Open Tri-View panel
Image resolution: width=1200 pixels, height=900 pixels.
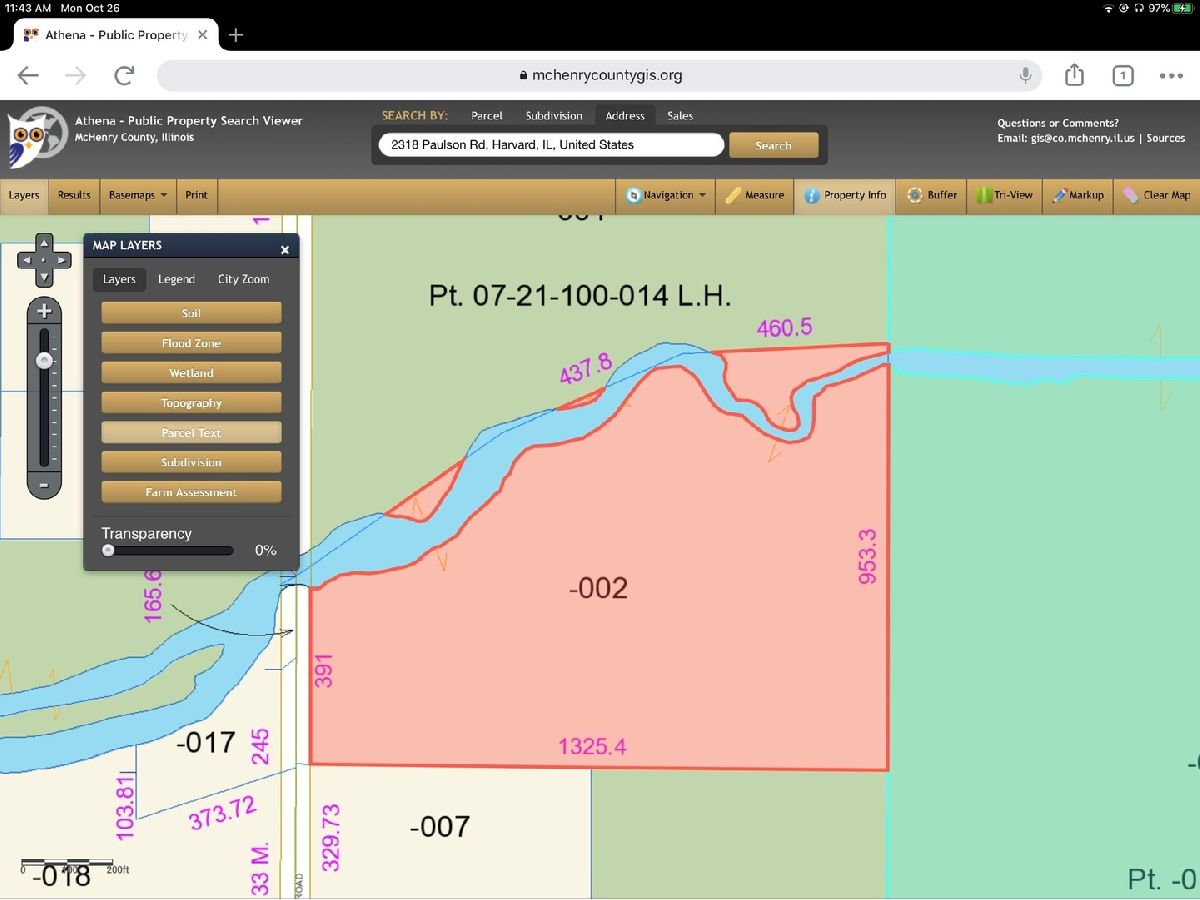click(1005, 195)
